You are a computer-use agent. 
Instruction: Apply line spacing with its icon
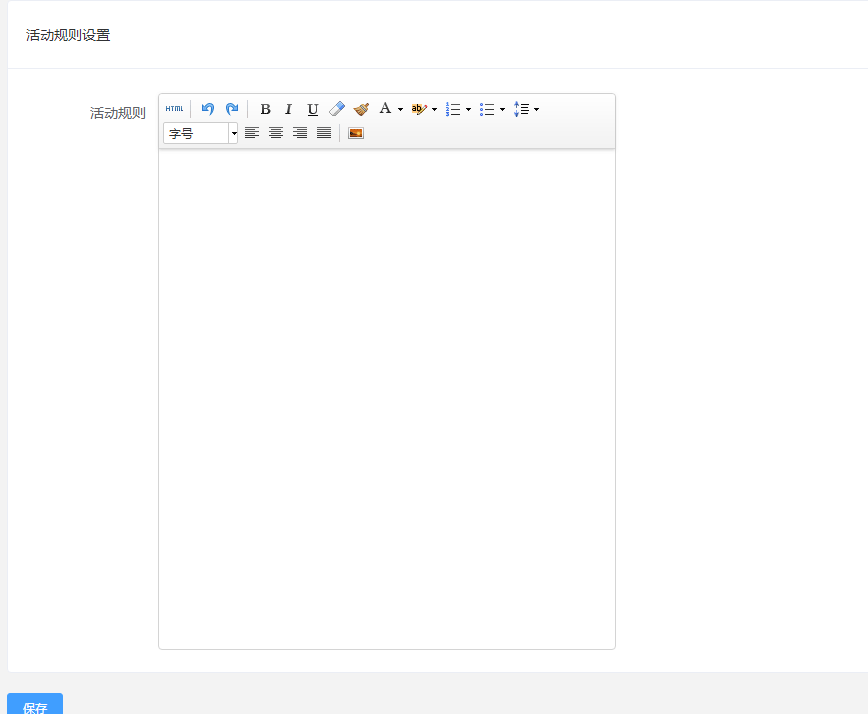(x=521, y=109)
